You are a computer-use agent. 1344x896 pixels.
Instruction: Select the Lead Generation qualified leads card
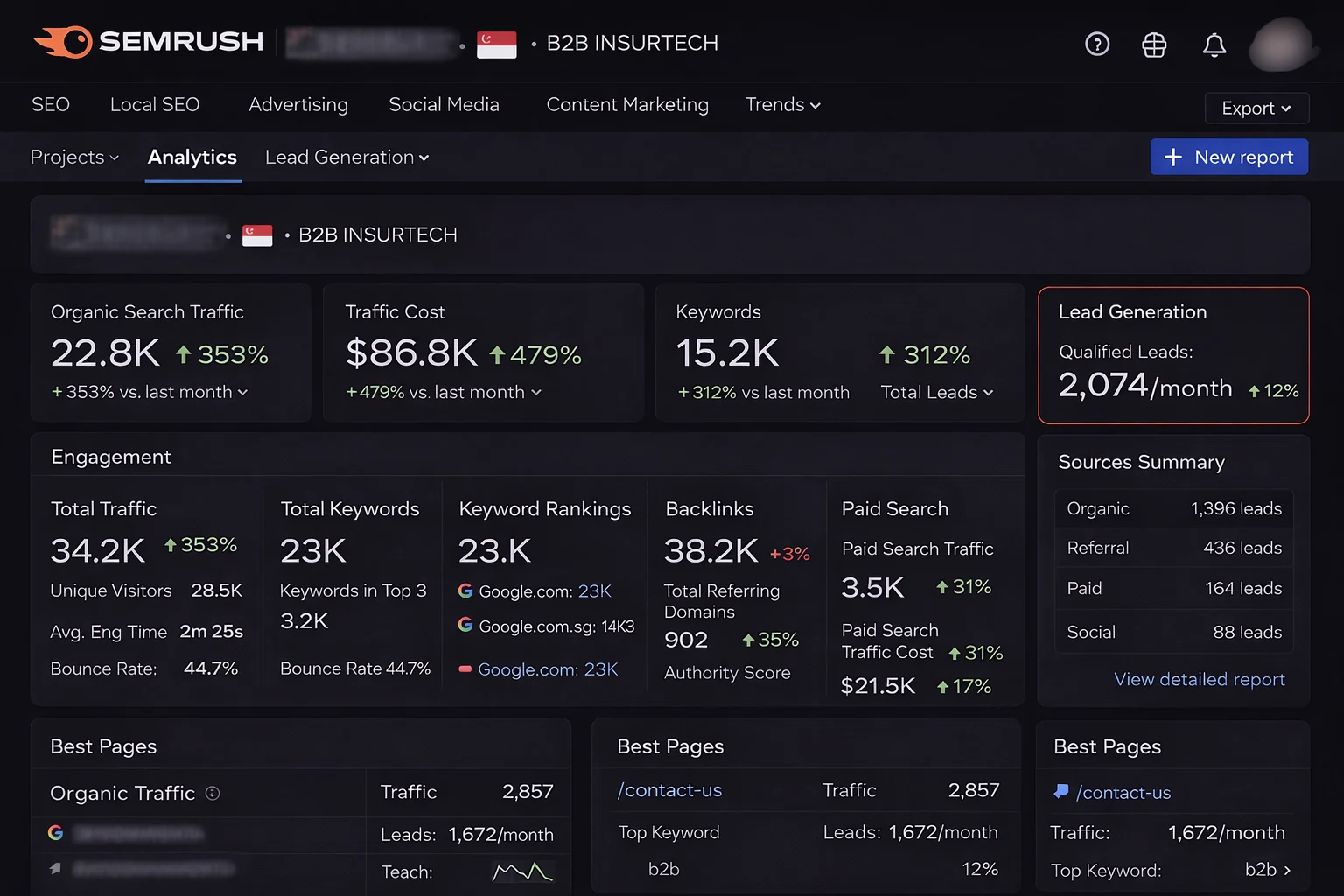(1172, 355)
